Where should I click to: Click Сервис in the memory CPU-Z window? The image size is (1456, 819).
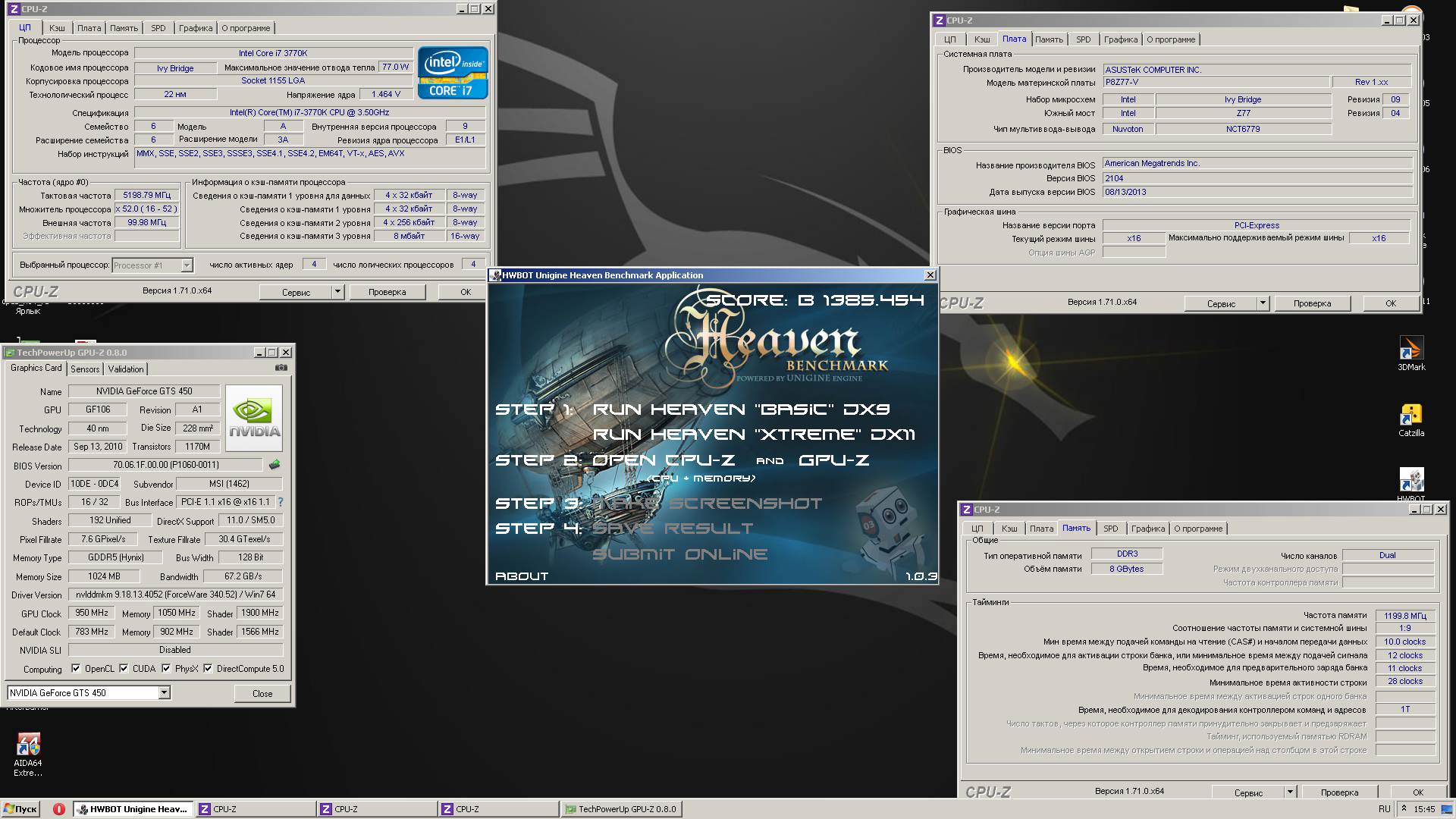pyautogui.click(x=1248, y=792)
